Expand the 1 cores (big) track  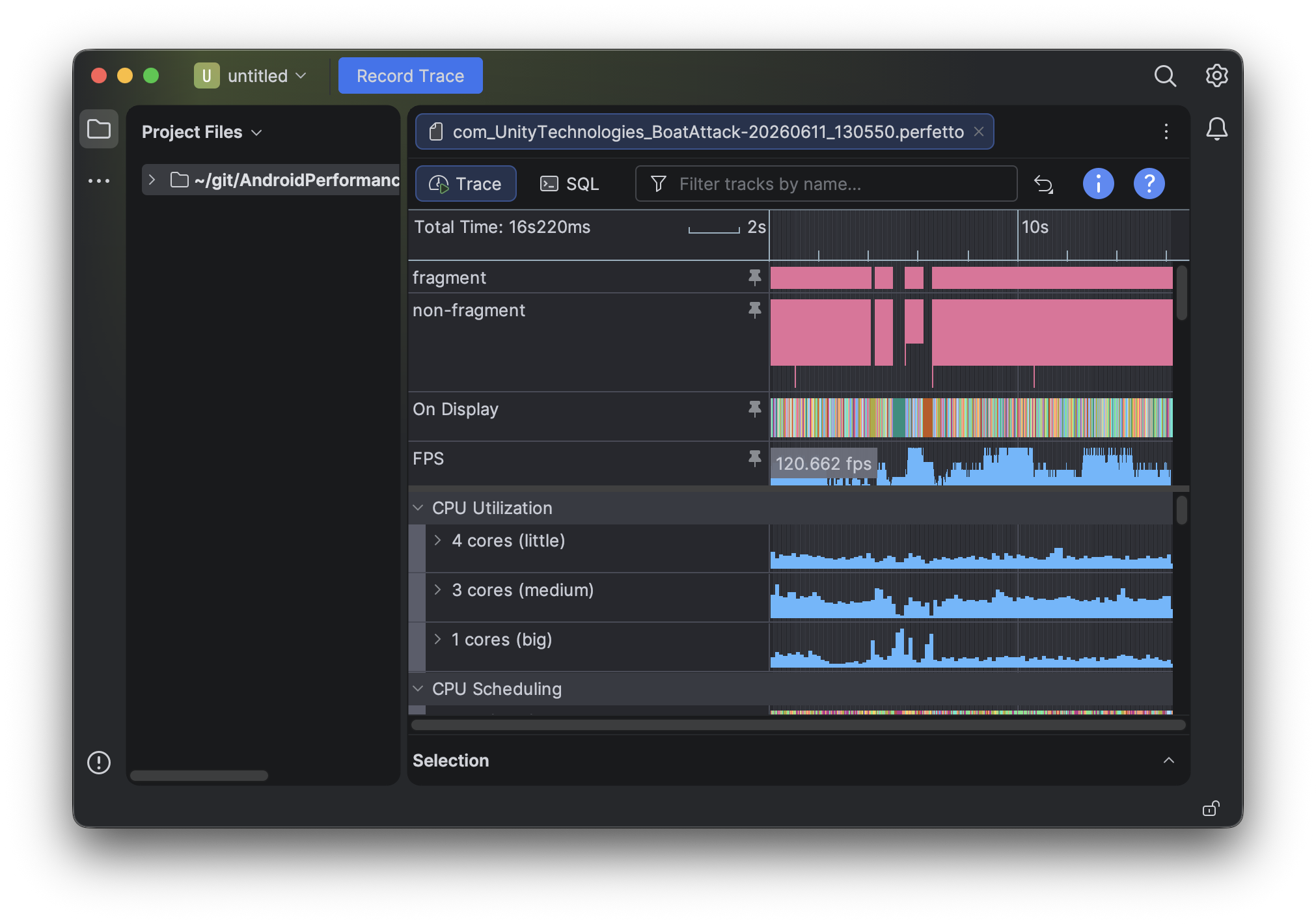coord(437,640)
